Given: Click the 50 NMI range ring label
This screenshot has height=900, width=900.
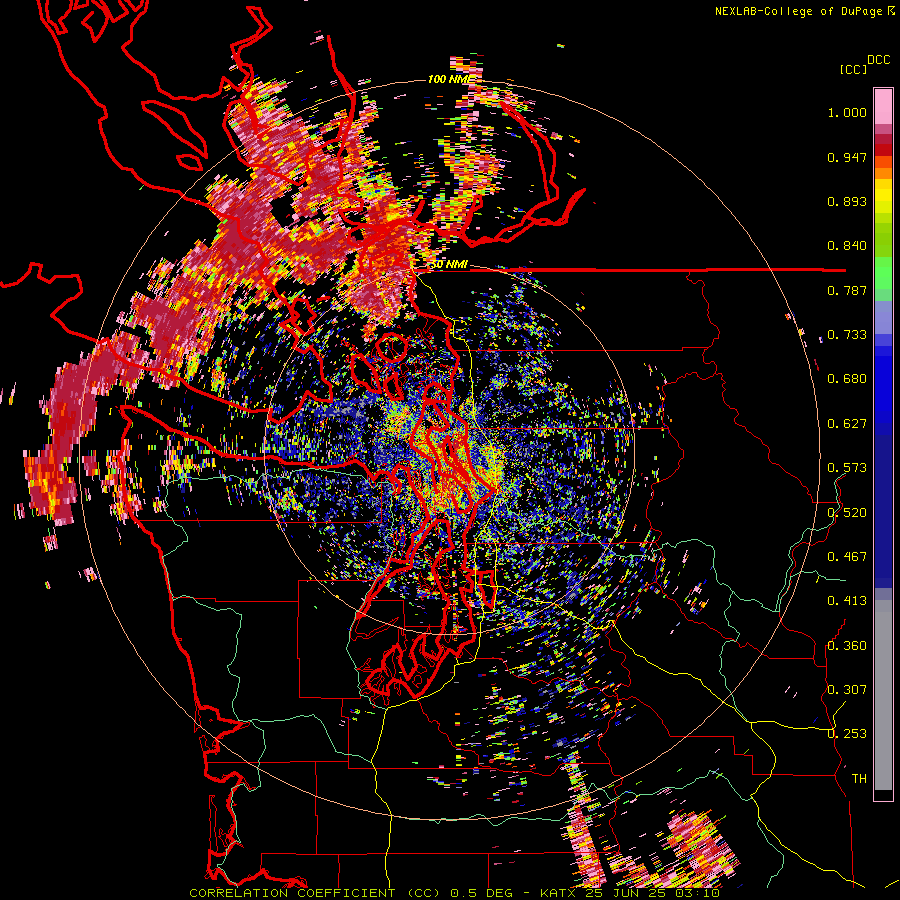Looking at the screenshot, I should pyautogui.click(x=449, y=265).
